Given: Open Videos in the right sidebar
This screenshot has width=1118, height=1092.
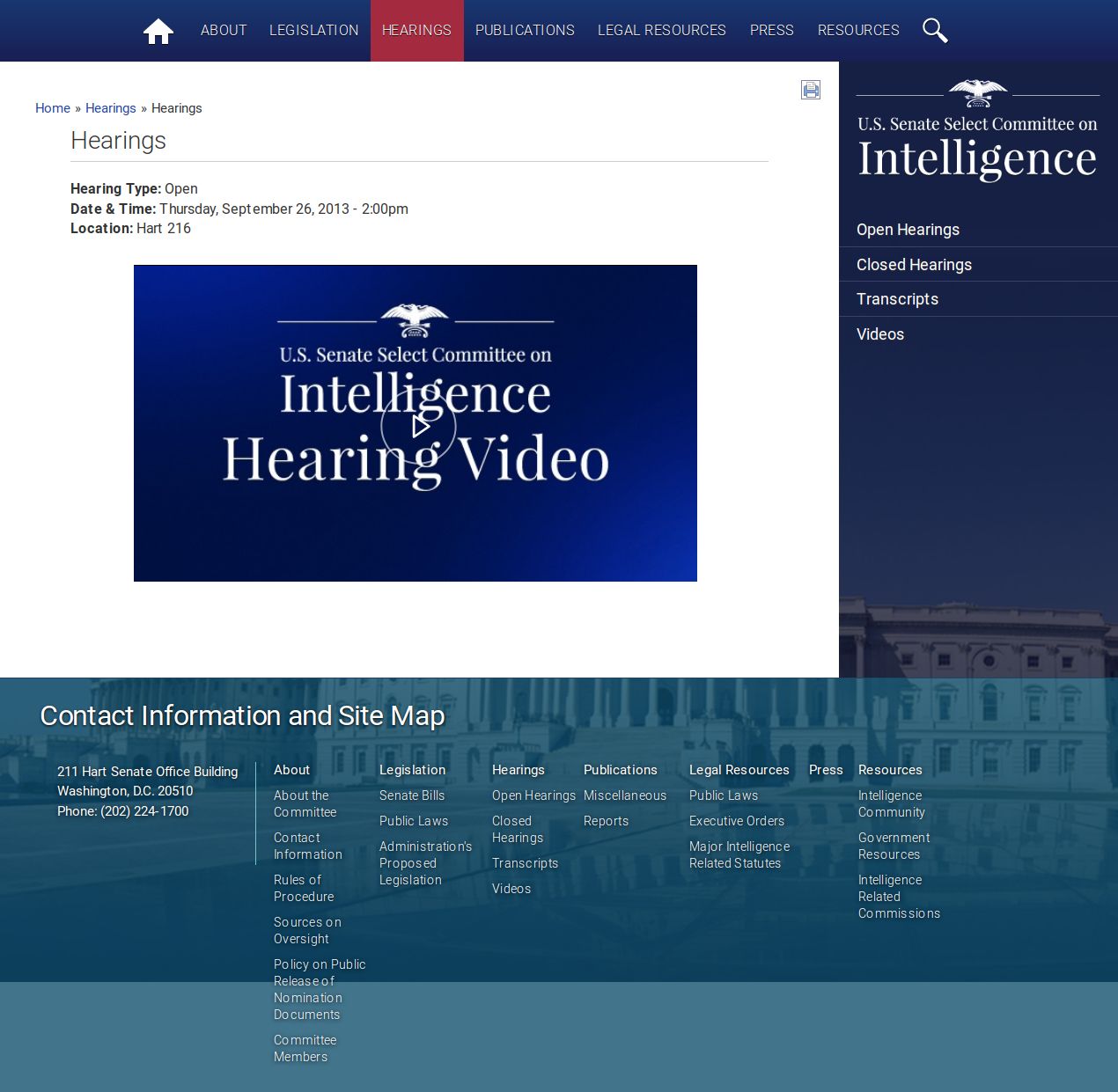Looking at the screenshot, I should [880, 334].
